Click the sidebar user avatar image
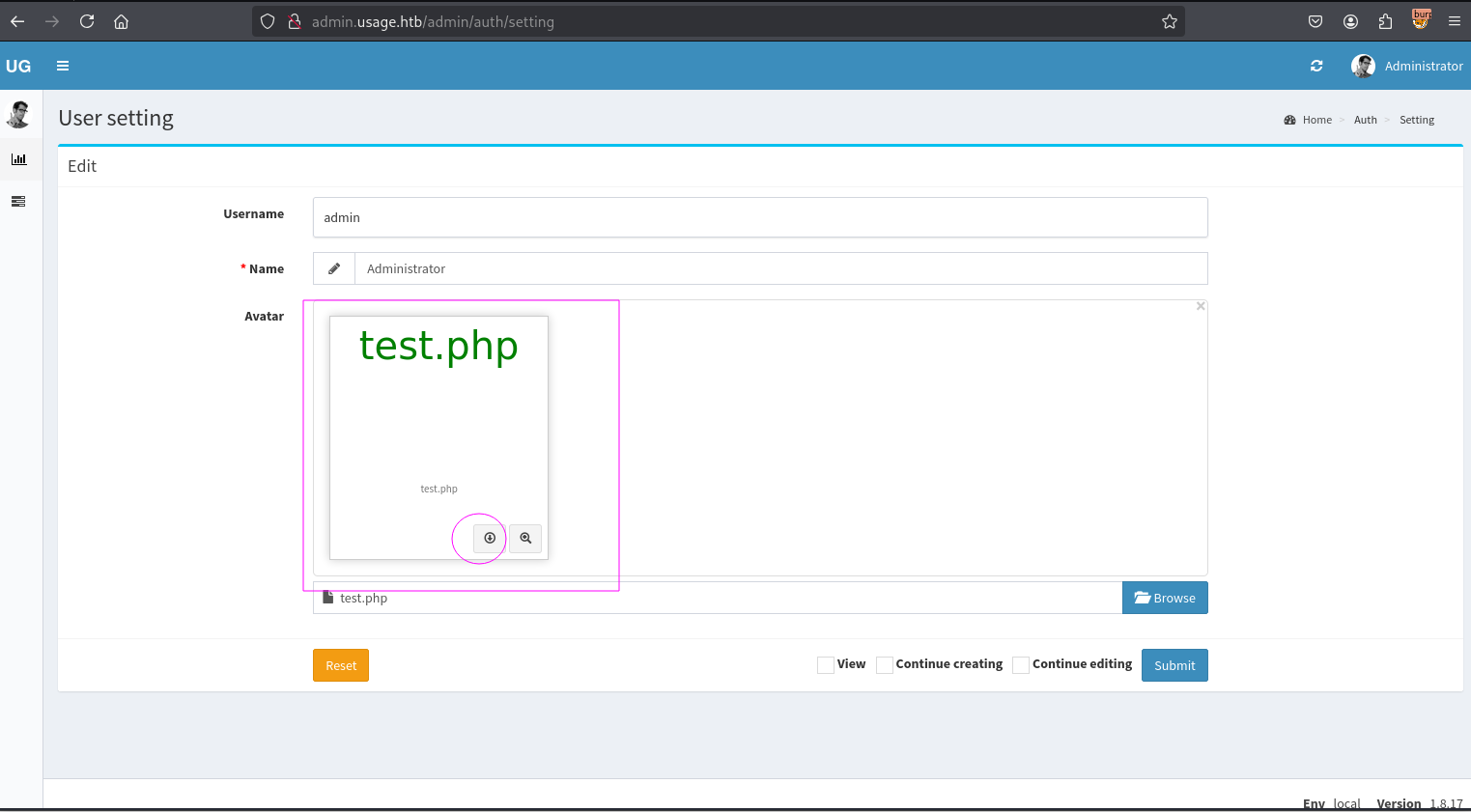Image resolution: width=1471 pixels, height=812 pixels. coord(18,114)
